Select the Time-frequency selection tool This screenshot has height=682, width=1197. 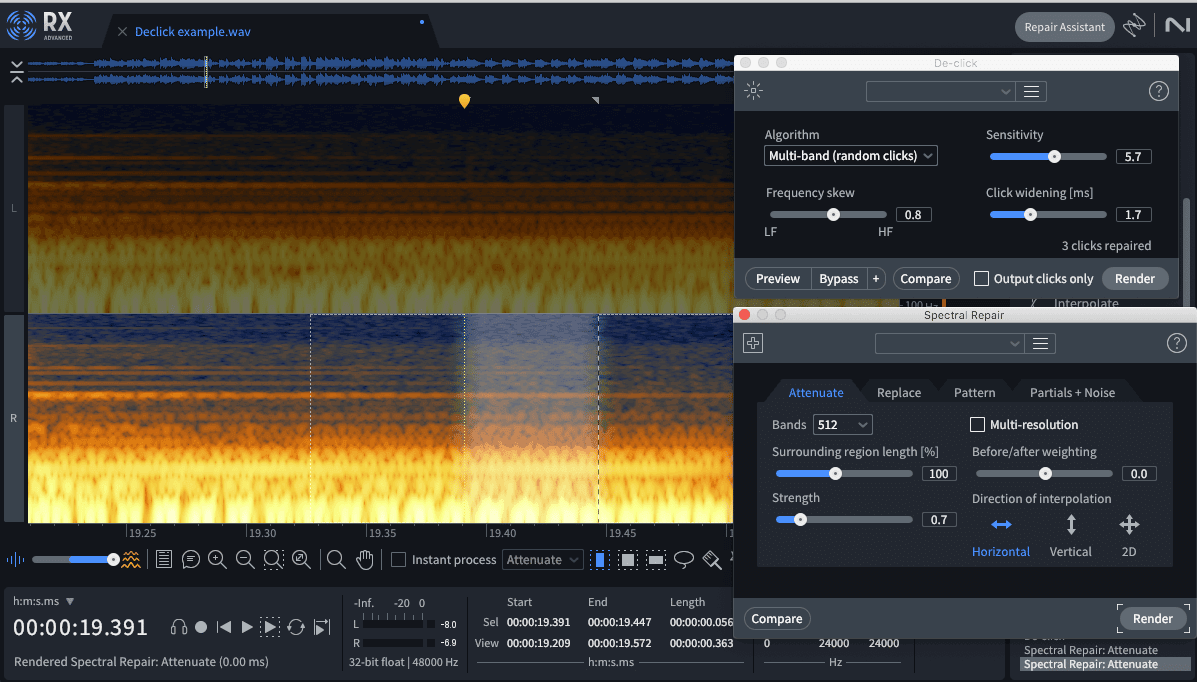click(x=628, y=560)
